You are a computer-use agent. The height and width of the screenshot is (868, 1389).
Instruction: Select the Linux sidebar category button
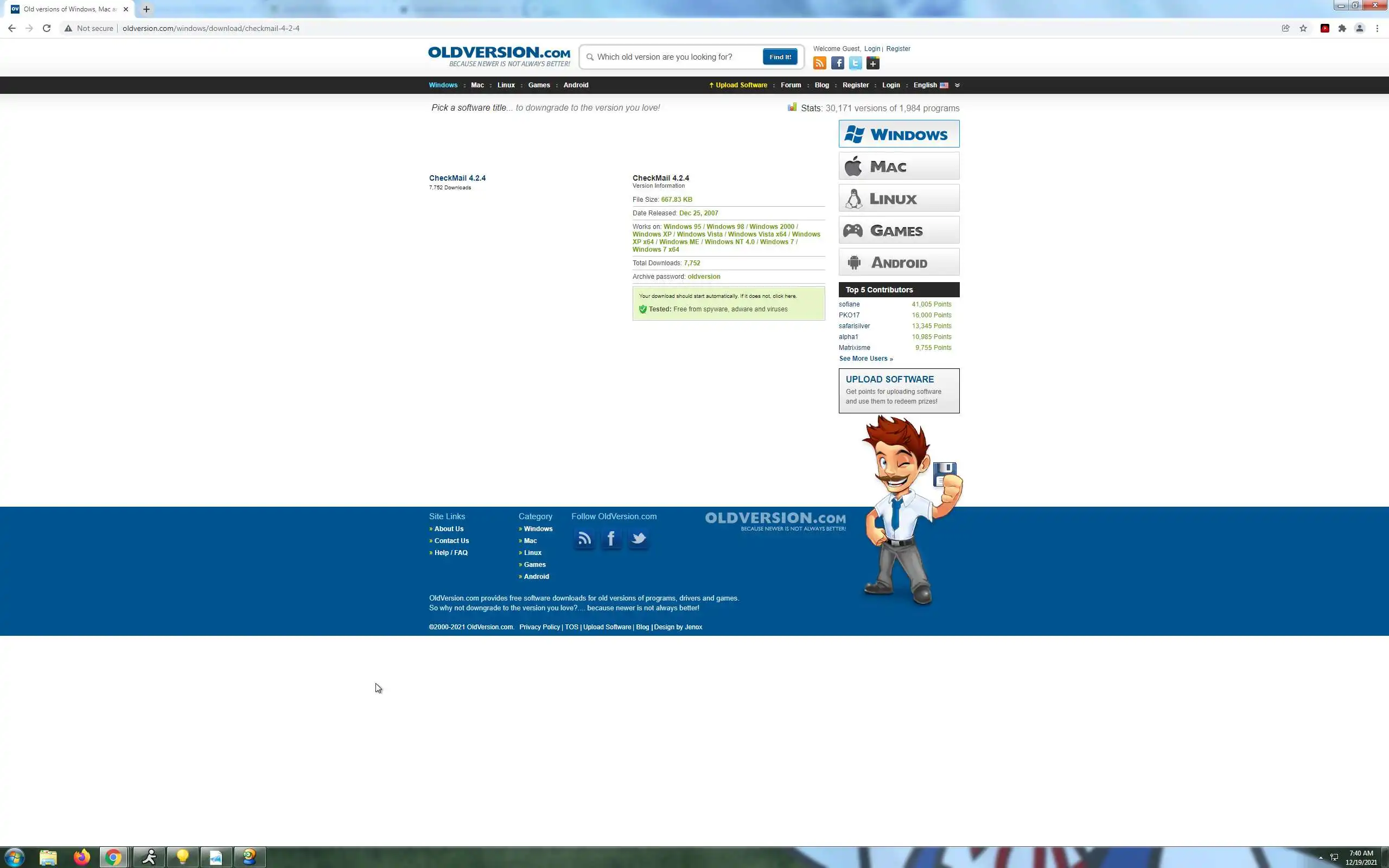point(899,199)
